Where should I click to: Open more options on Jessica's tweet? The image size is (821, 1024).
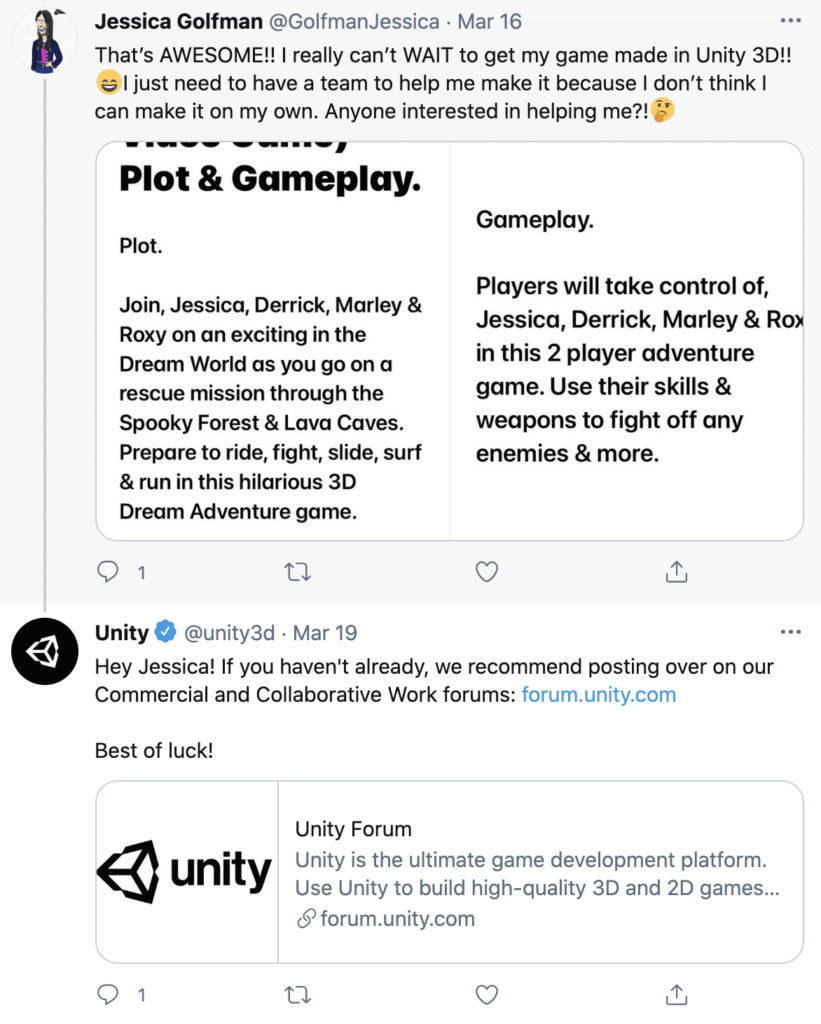click(791, 20)
